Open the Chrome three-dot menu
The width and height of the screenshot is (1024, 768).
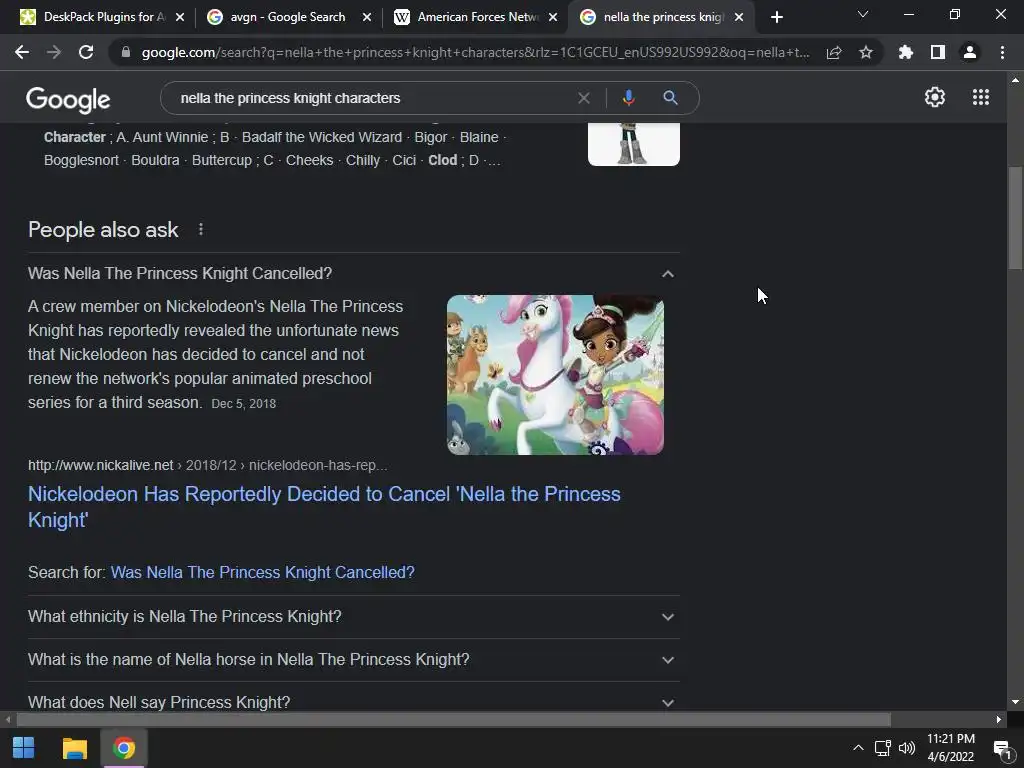(1002, 52)
